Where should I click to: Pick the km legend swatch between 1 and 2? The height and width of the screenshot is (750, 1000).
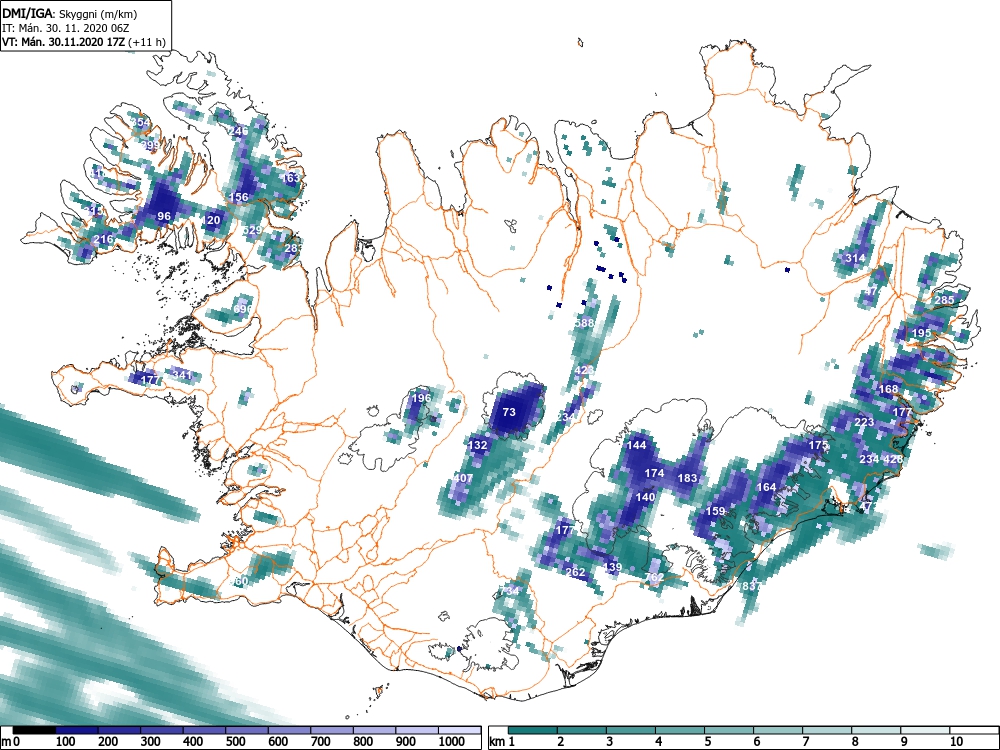(x=534, y=730)
